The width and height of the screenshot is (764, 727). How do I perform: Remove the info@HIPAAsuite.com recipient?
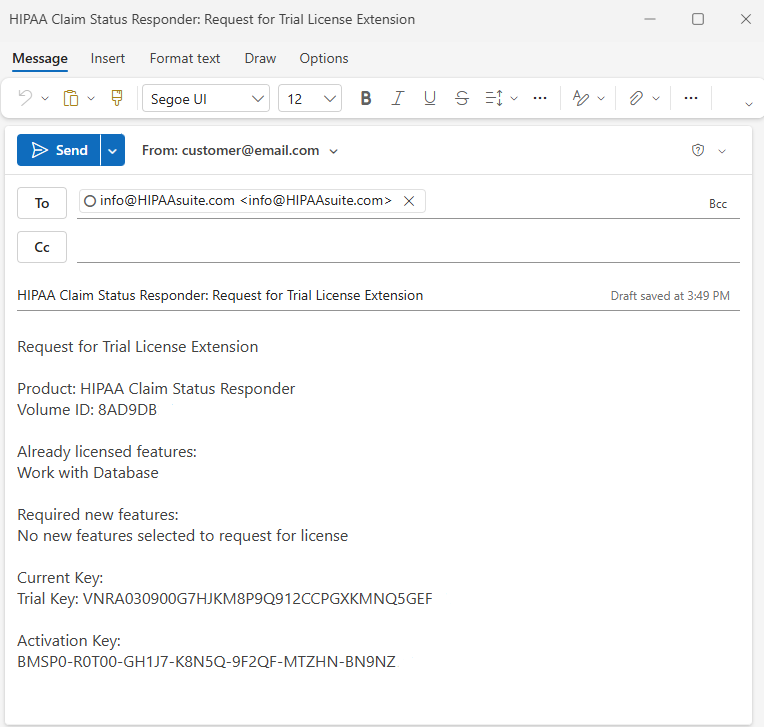[x=409, y=201]
